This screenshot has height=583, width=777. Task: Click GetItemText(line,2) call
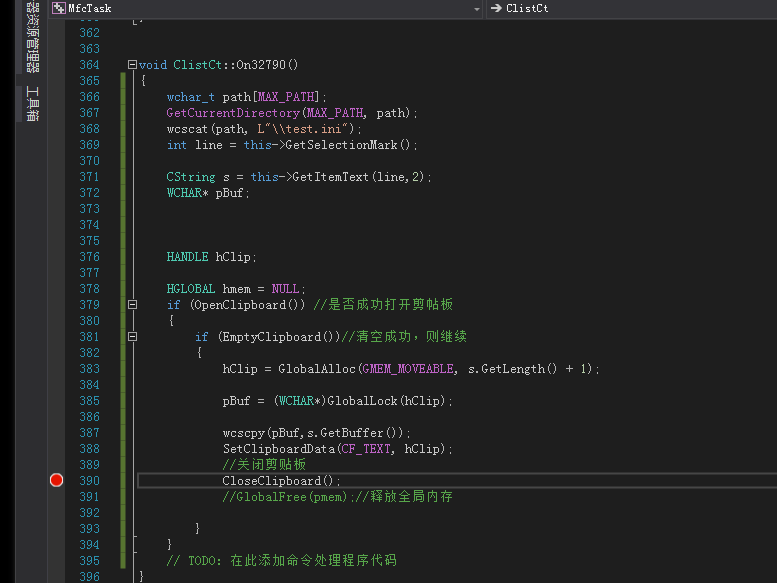359,177
